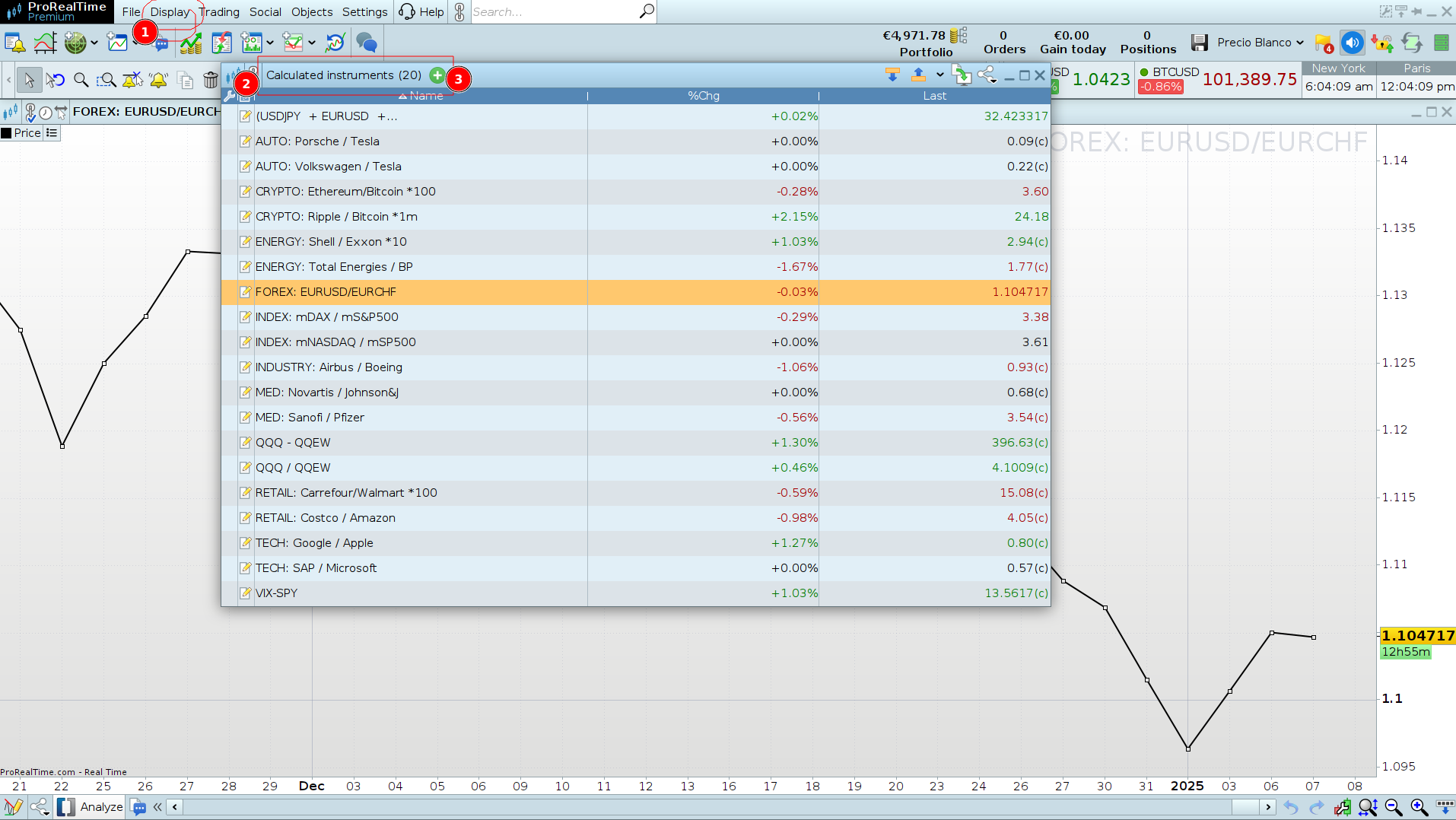Expand the ProScreener radar dropdown arrow
This screenshot has width=1456, height=820.
click(x=94, y=43)
